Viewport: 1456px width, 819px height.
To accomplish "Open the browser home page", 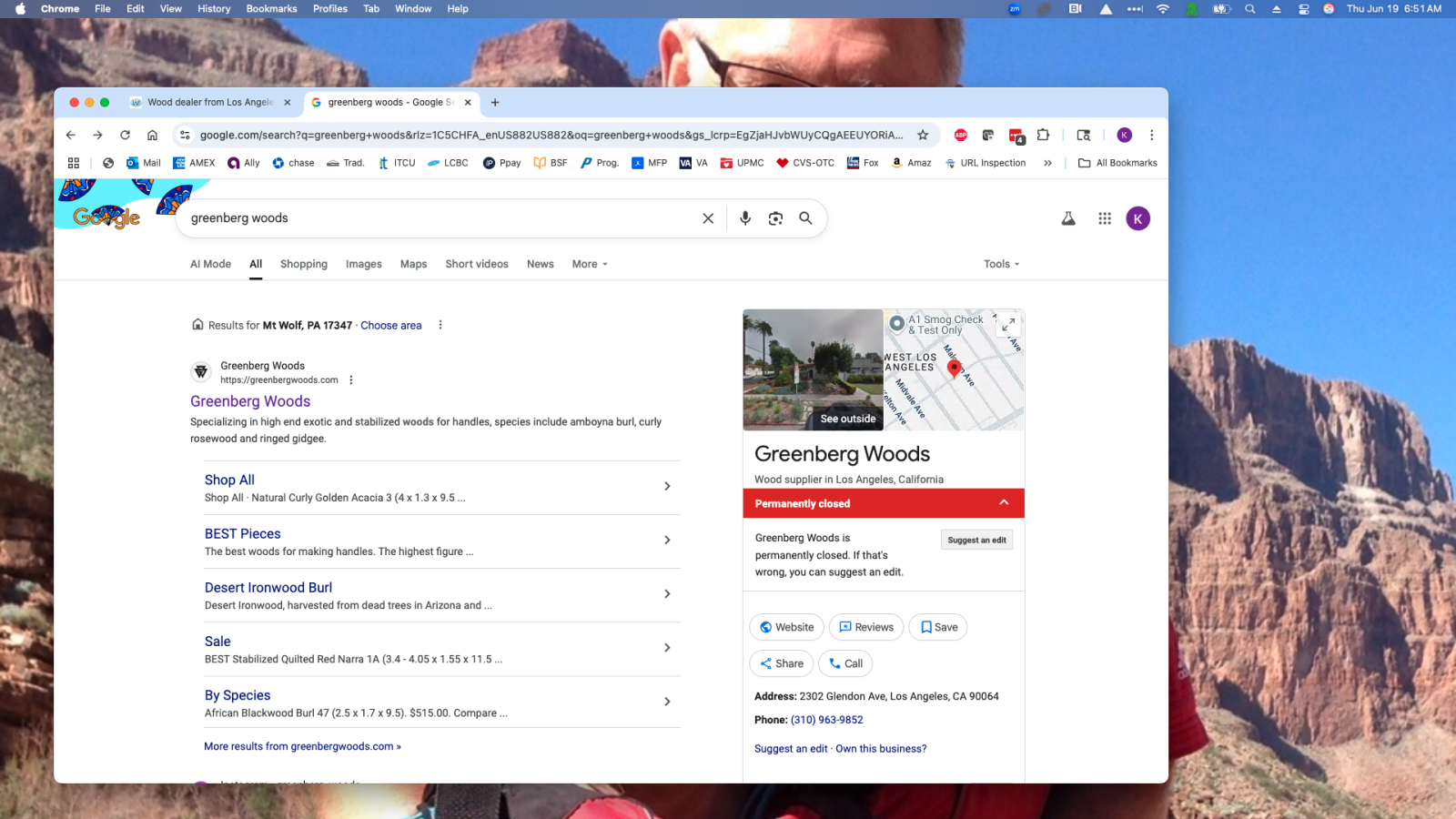I will [152, 135].
